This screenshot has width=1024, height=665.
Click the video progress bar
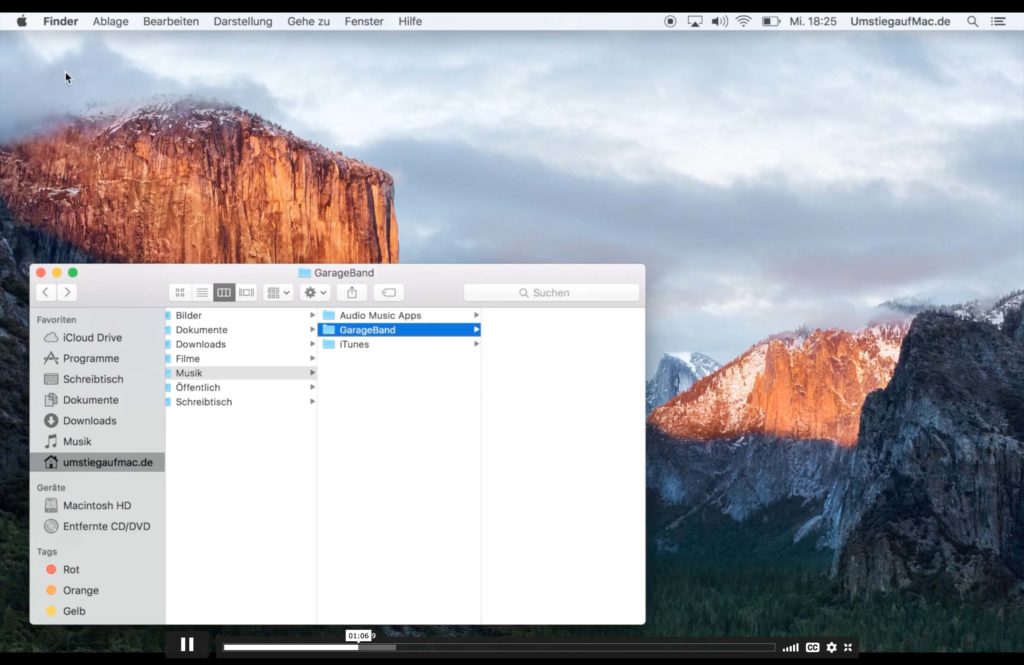click(499, 647)
